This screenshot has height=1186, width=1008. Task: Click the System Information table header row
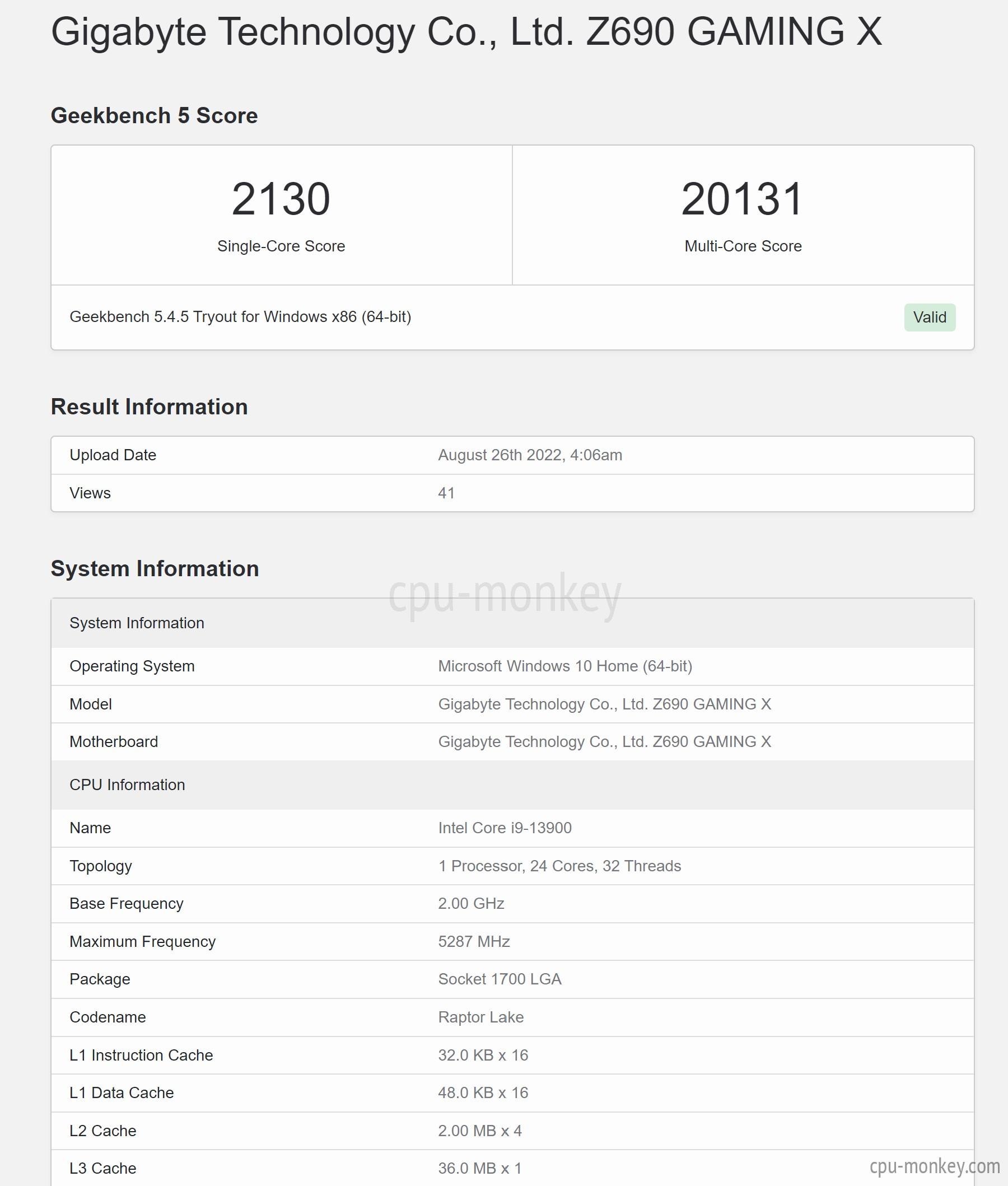(512, 623)
